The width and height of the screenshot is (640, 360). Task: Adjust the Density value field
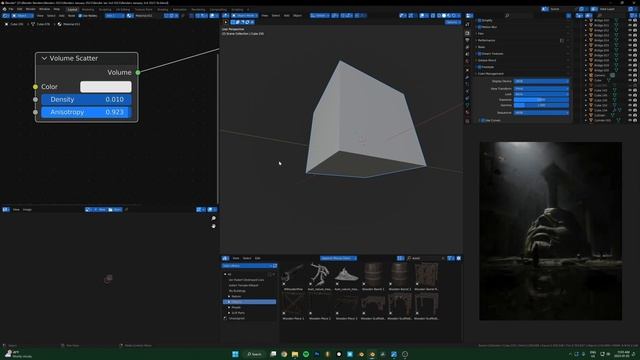point(86,99)
